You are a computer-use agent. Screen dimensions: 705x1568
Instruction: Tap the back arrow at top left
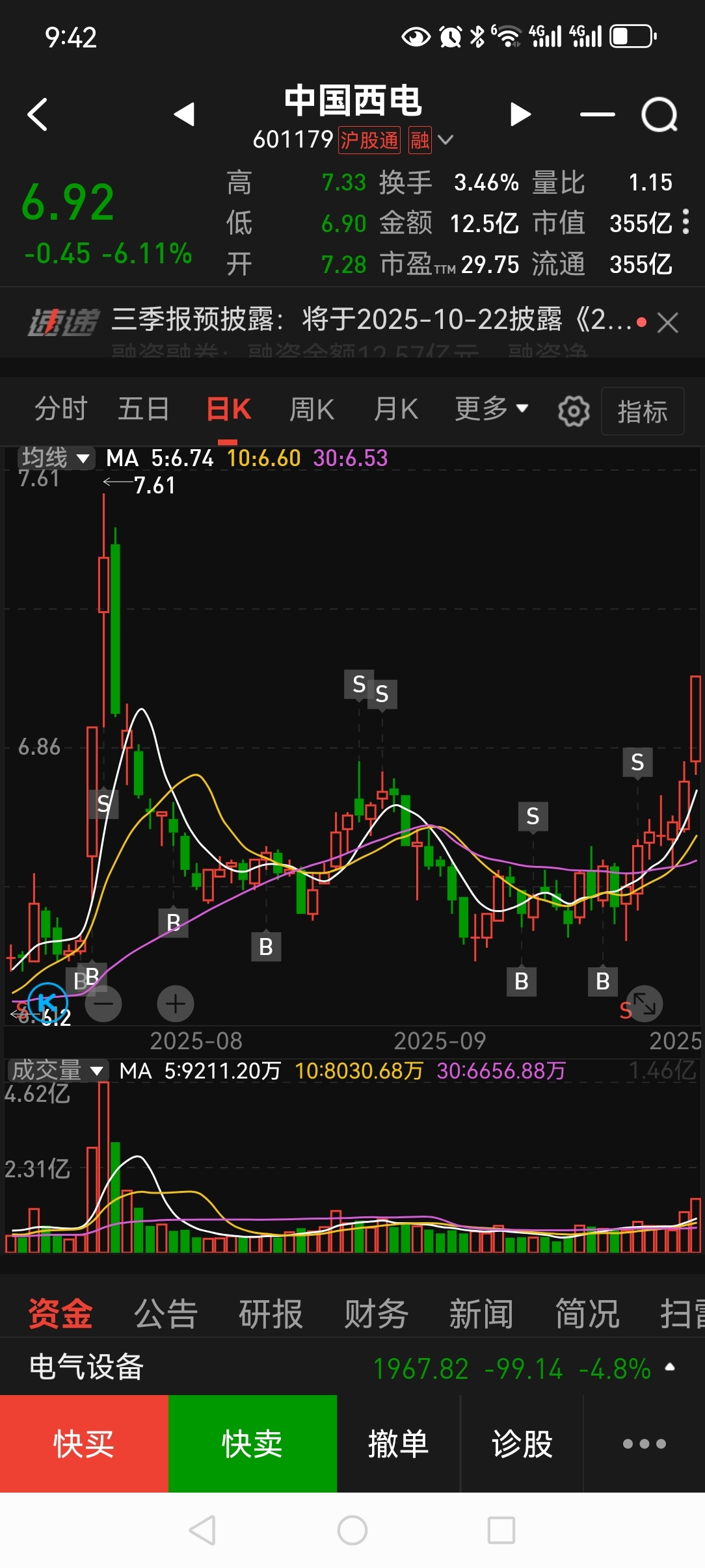pos(38,114)
